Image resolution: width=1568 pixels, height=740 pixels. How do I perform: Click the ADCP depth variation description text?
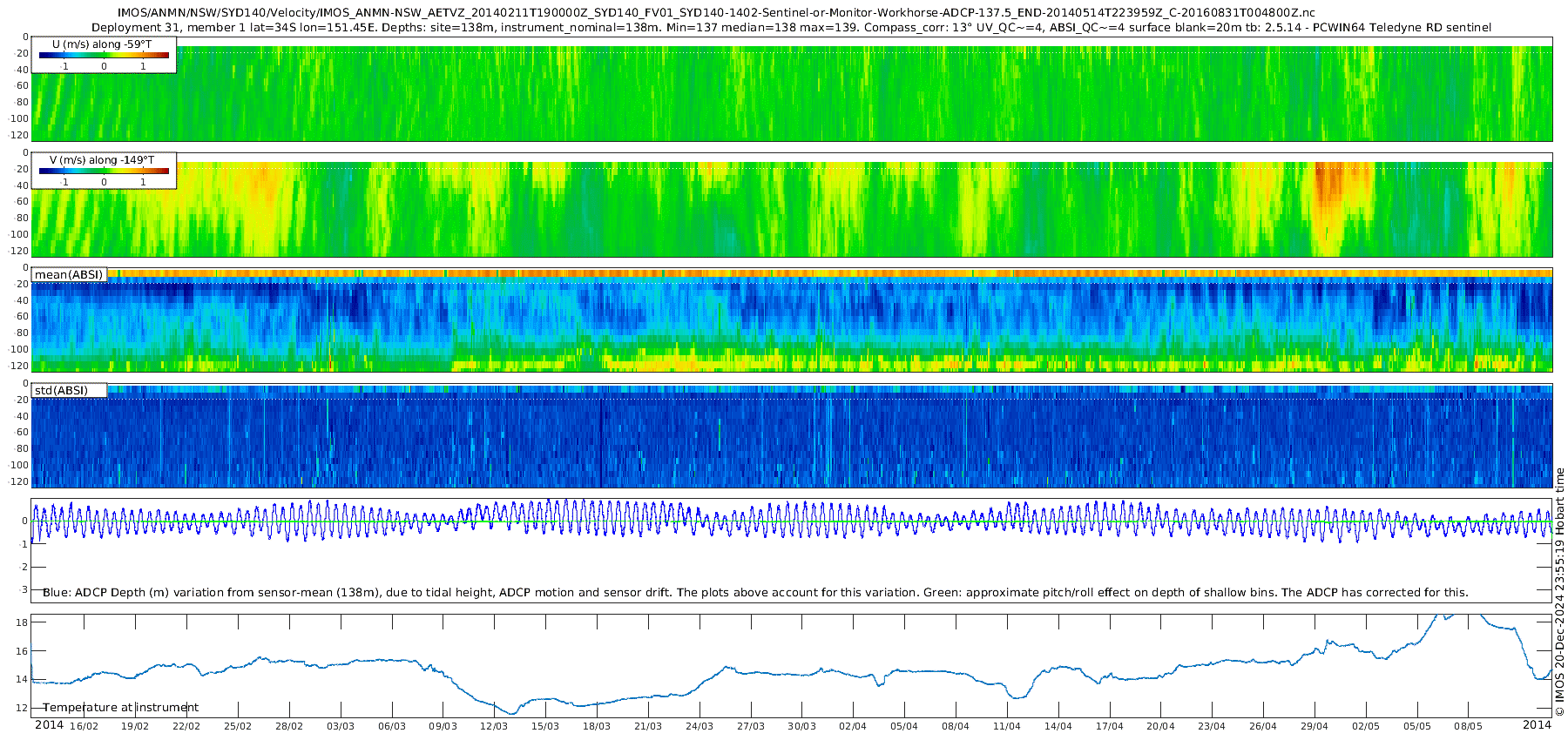tap(755, 592)
